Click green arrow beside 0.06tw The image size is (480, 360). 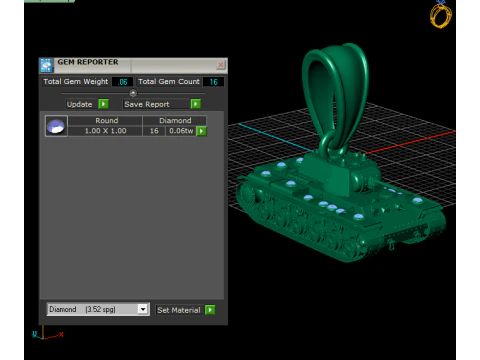tap(201, 131)
